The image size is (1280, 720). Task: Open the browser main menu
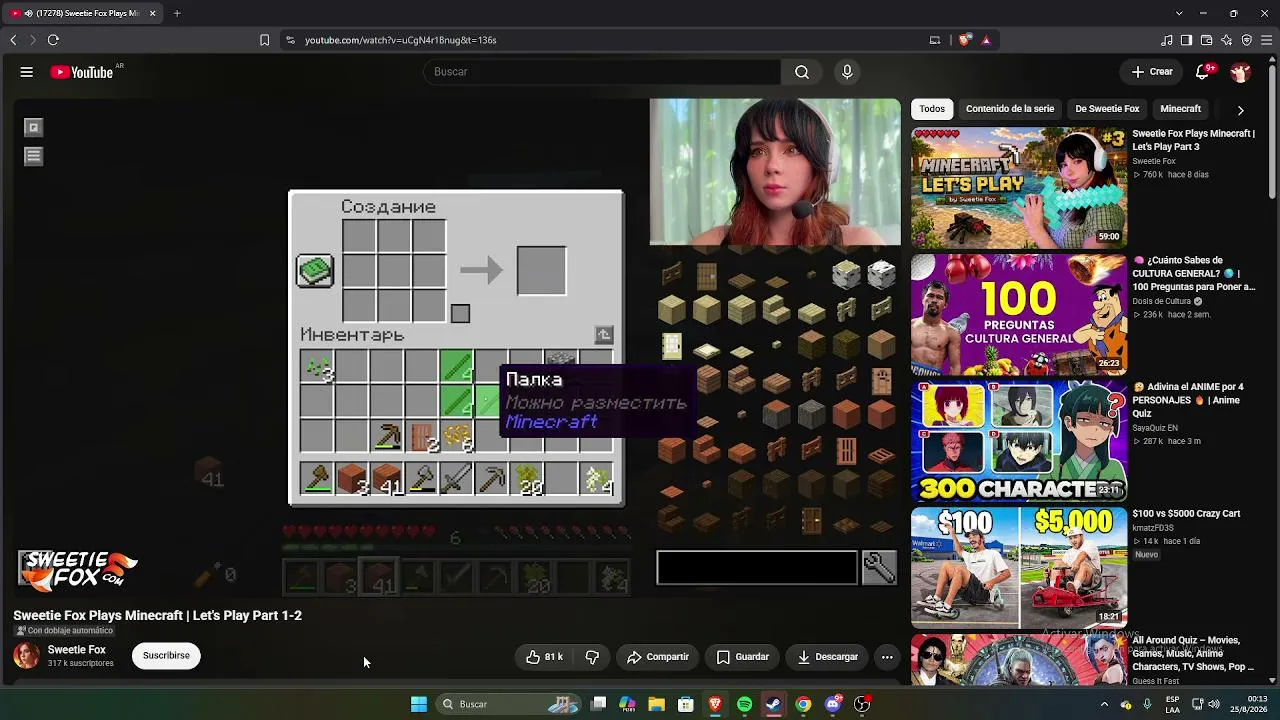(x=1267, y=40)
